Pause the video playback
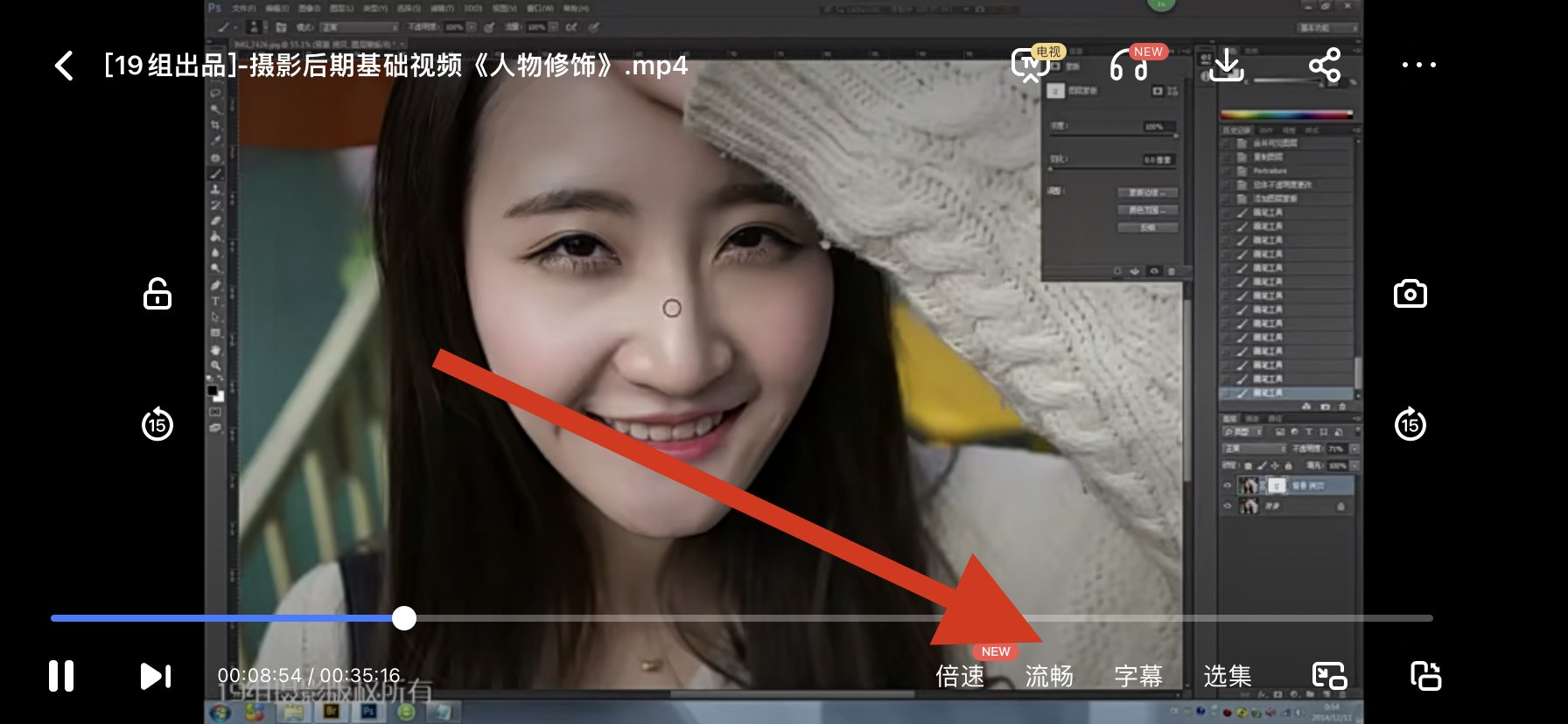1568x724 pixels. (x=61, y=676)
